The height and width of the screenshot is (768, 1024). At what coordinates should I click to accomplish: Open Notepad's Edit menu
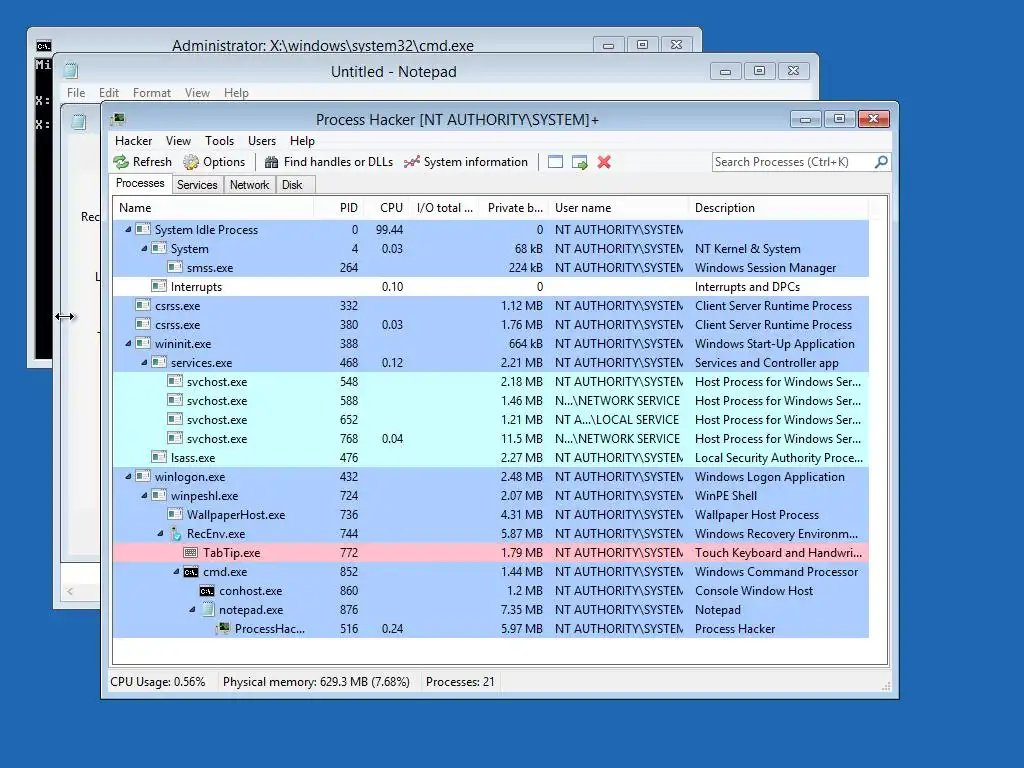(108, 93)
